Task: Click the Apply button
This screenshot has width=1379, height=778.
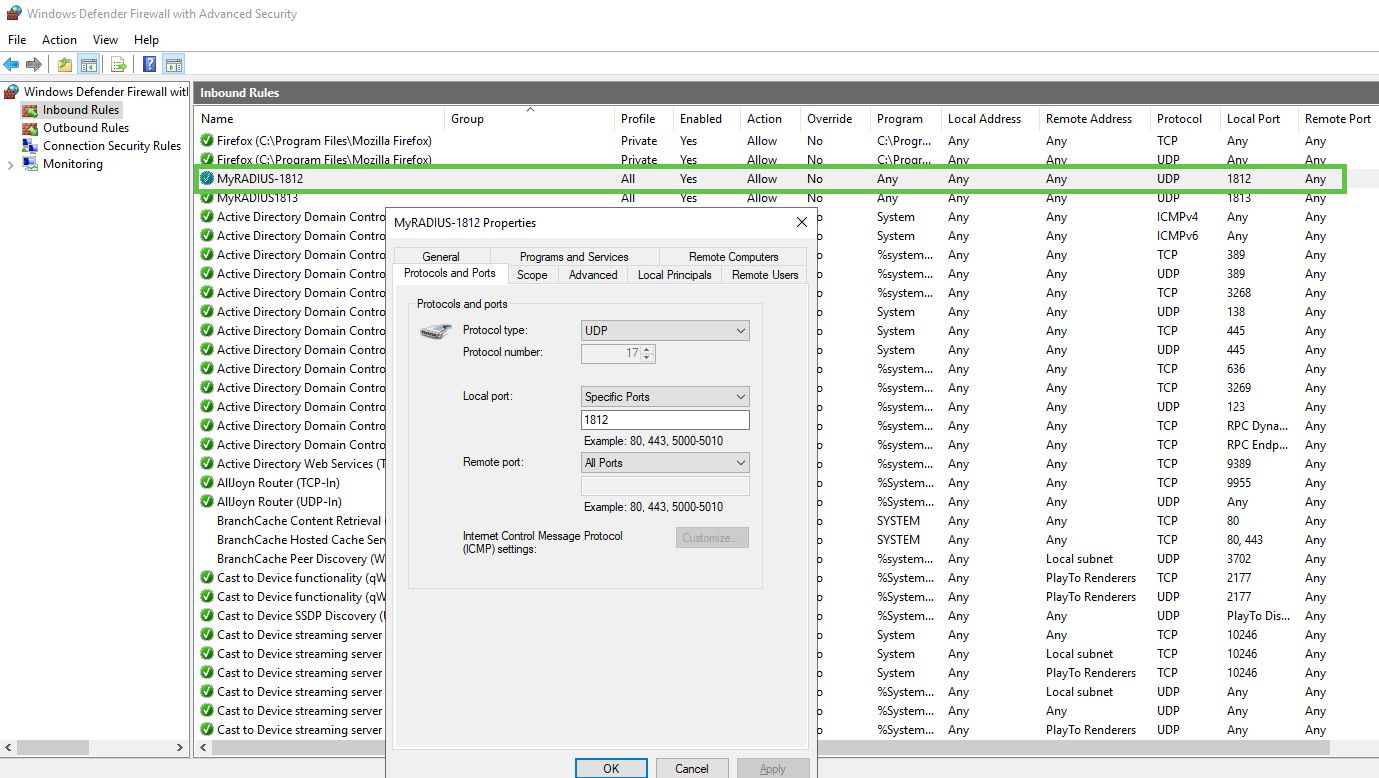Action: (773, 768)
